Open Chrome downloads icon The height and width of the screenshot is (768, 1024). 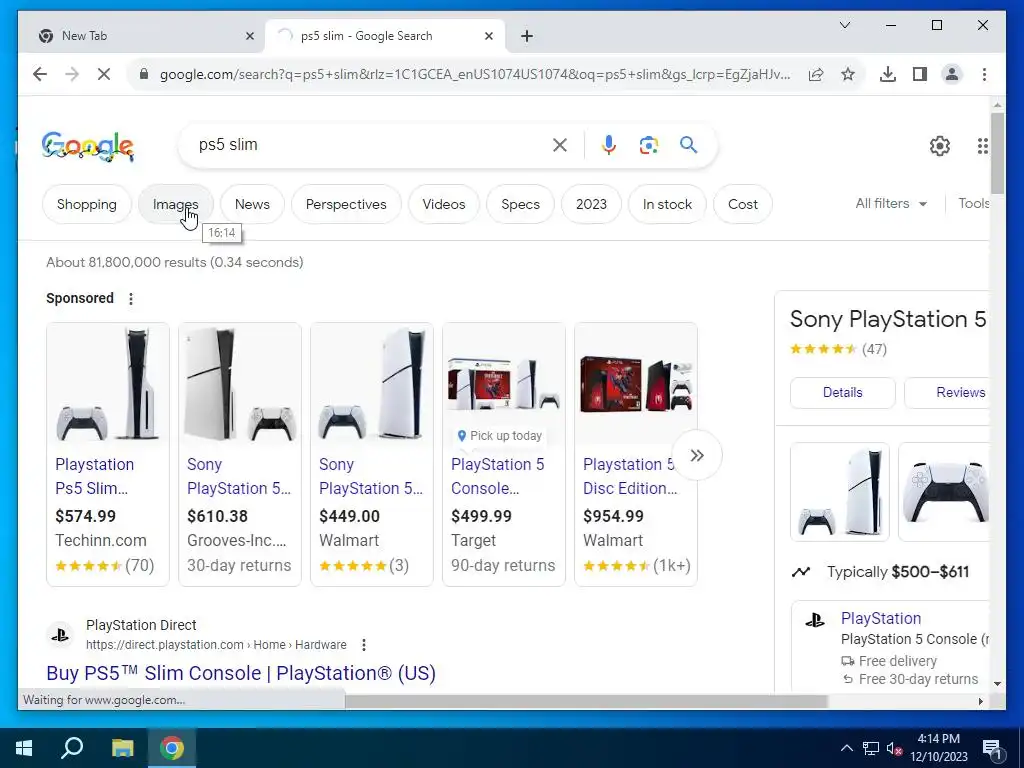pyautogui.click(x=888, y=74)
